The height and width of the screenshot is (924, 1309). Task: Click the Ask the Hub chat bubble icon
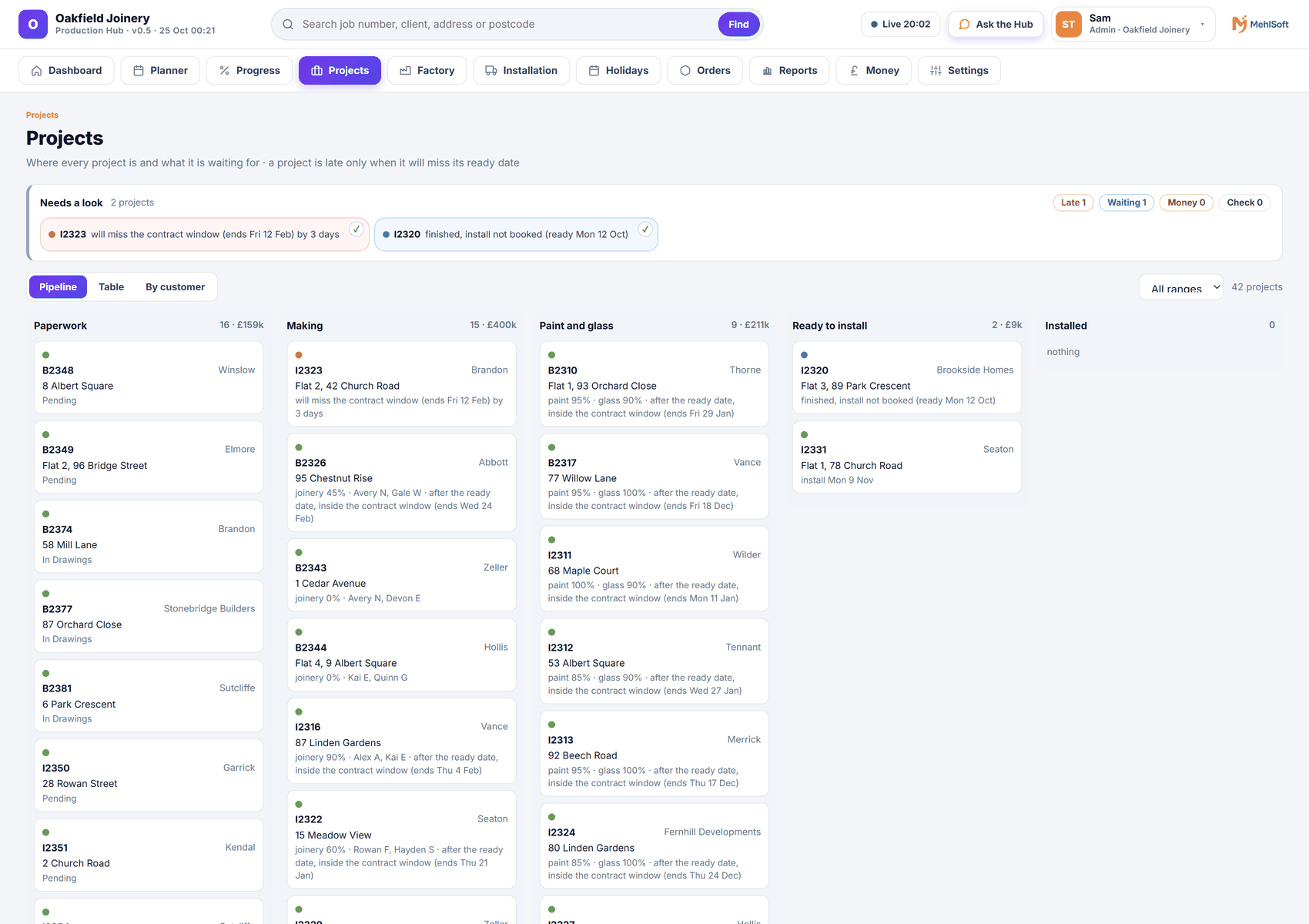(x=964, y=25)
